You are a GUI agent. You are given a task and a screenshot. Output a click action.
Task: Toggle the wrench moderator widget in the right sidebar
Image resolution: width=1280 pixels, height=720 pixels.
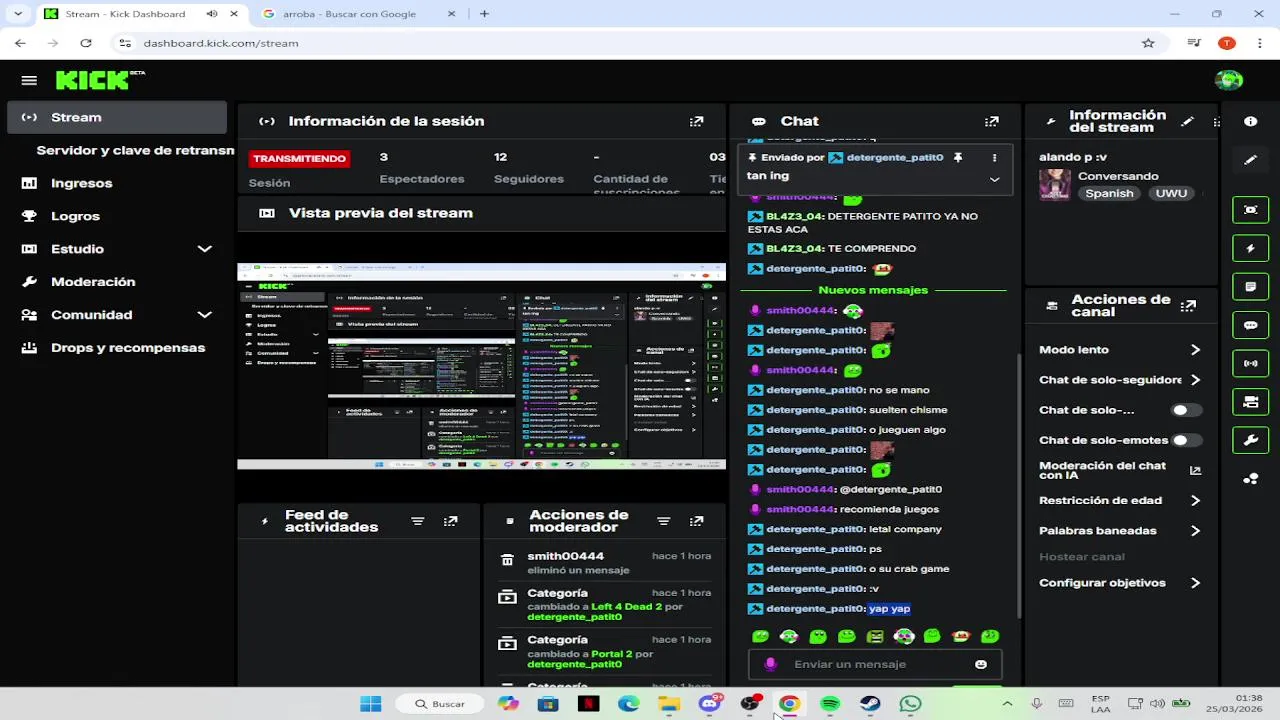click(1250, 440)
